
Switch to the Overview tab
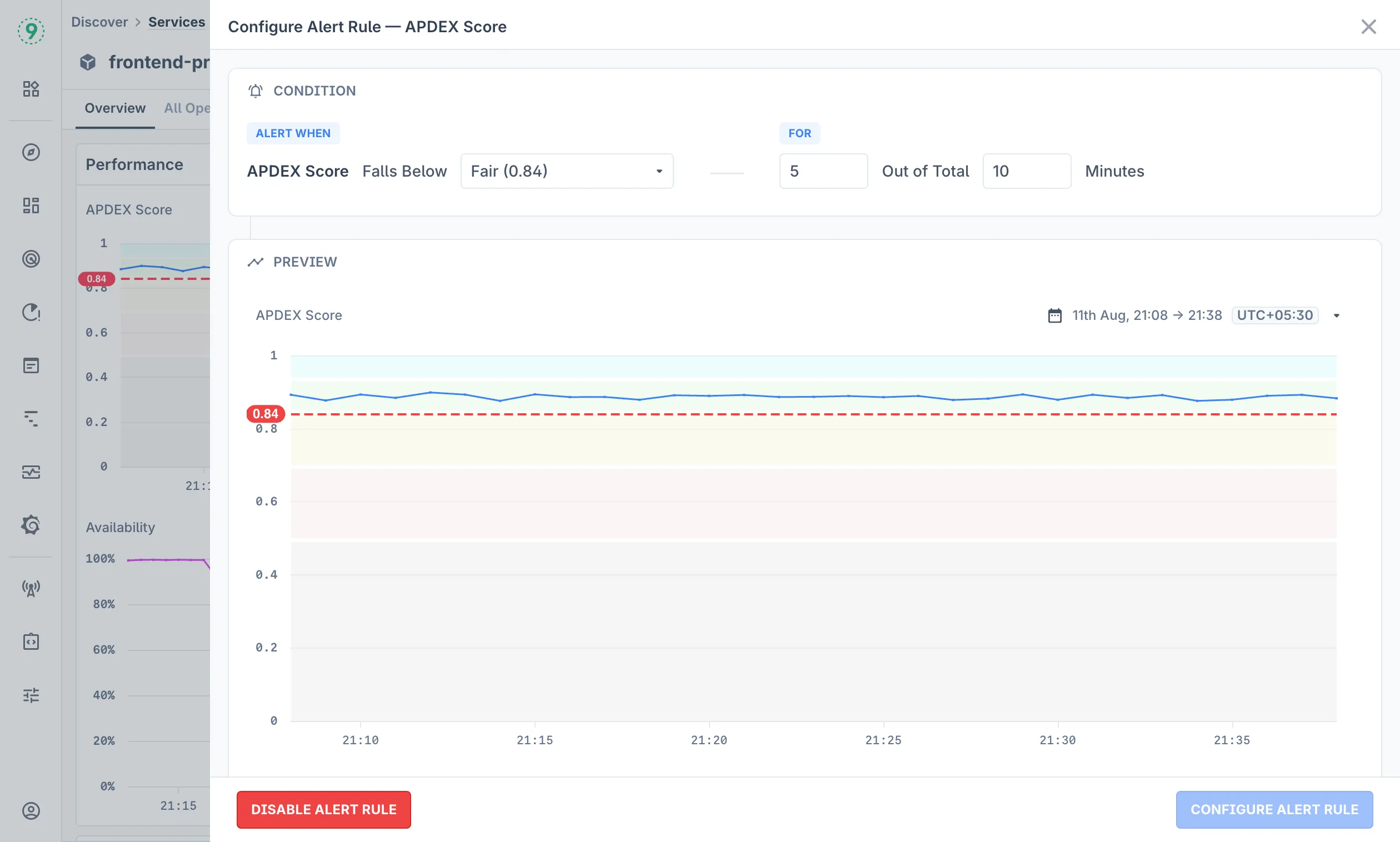pos(114,108)
